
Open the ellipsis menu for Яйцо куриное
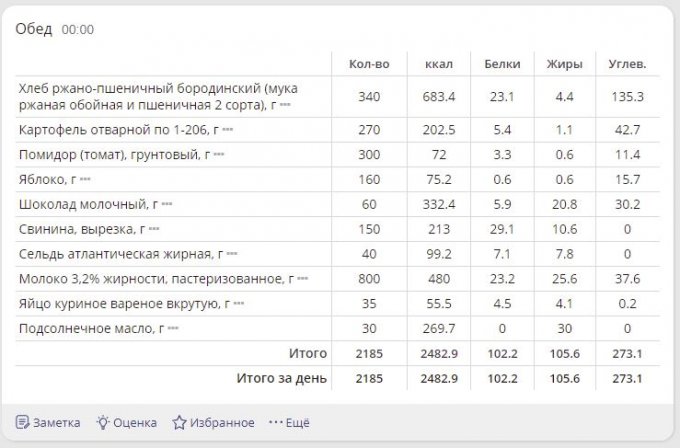[238, 304]
